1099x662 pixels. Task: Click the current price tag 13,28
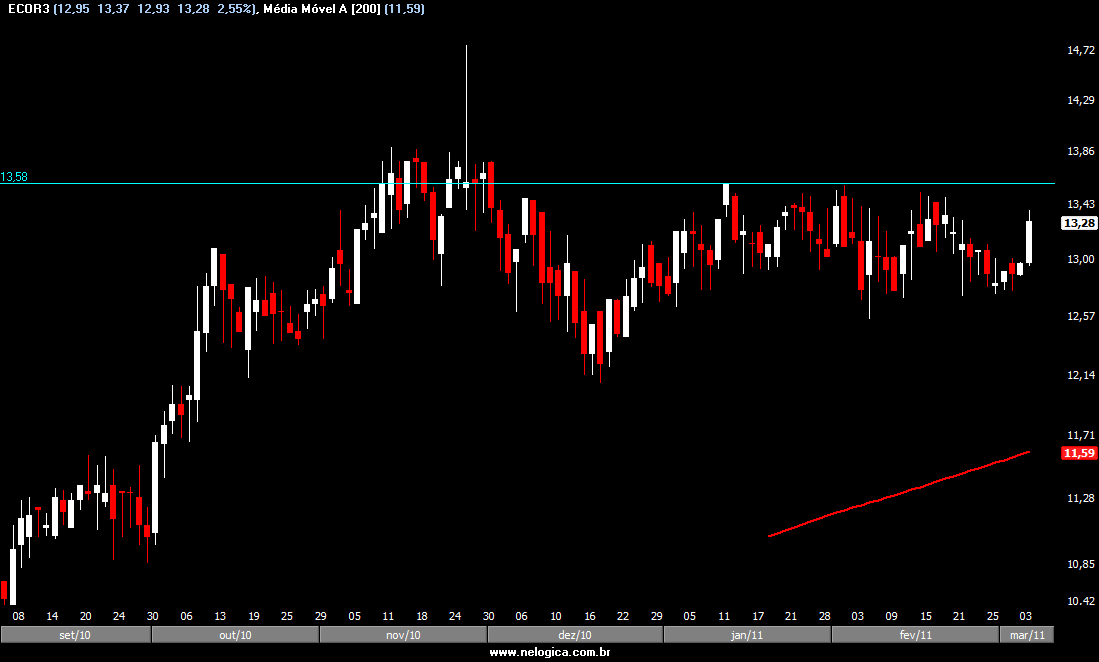point(1079,223)
